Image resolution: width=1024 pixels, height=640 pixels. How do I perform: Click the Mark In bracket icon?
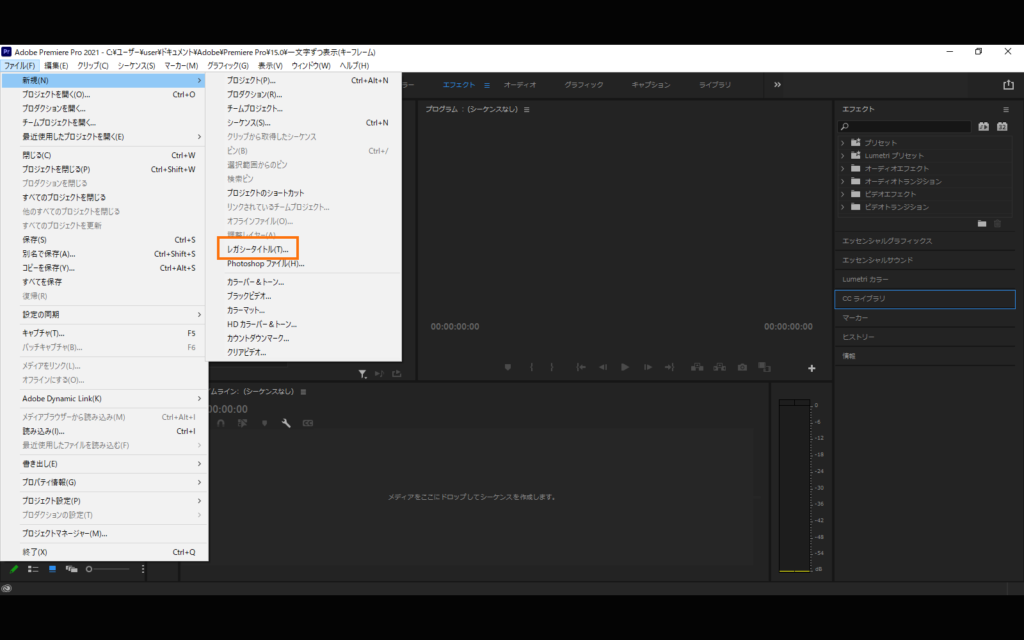[532, 367]
